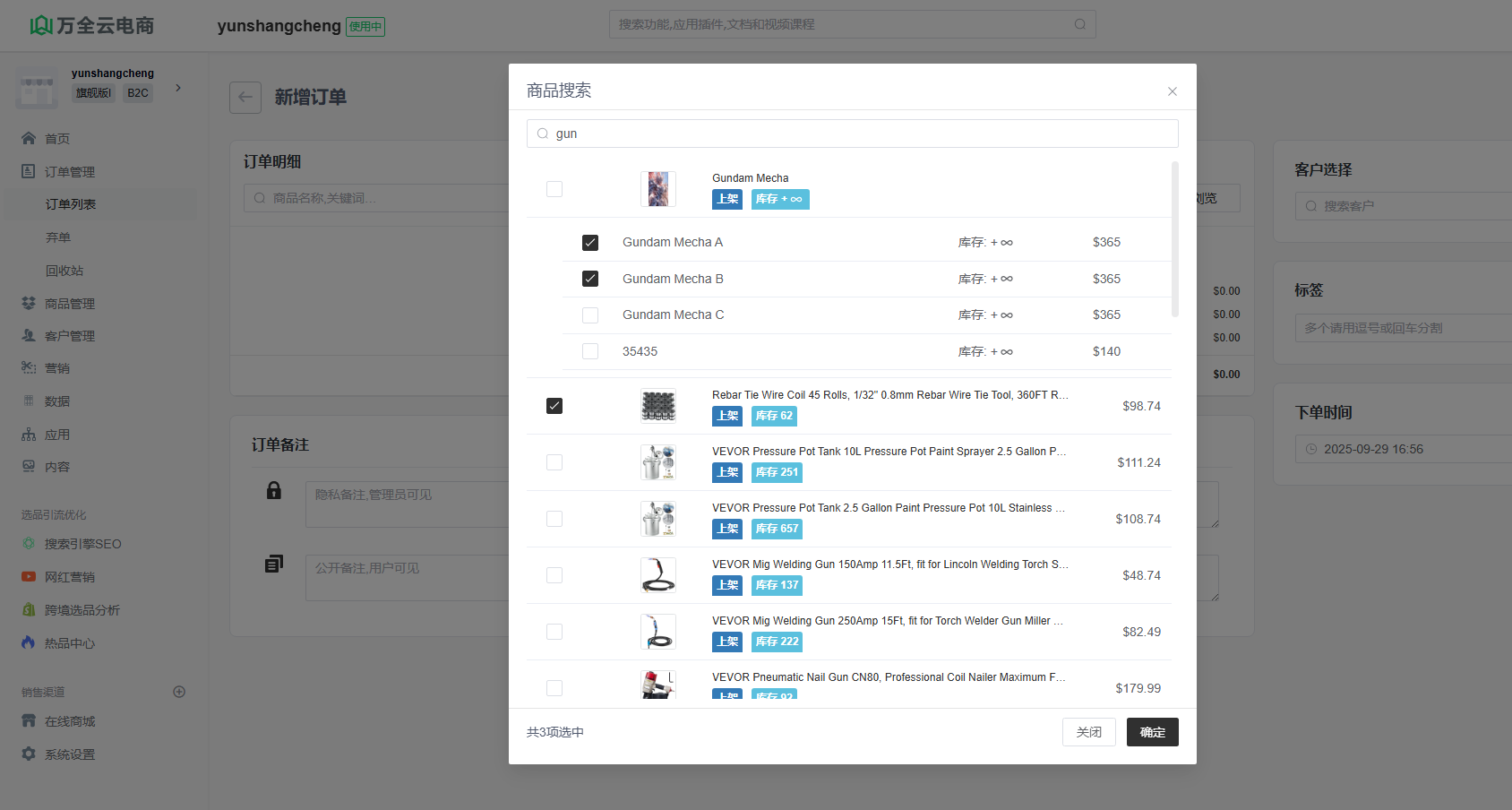The height and width of the screenshot is (810, 1512).
Task: Click the back arrow beside 新增订单
Action: [x=245, y=98]
